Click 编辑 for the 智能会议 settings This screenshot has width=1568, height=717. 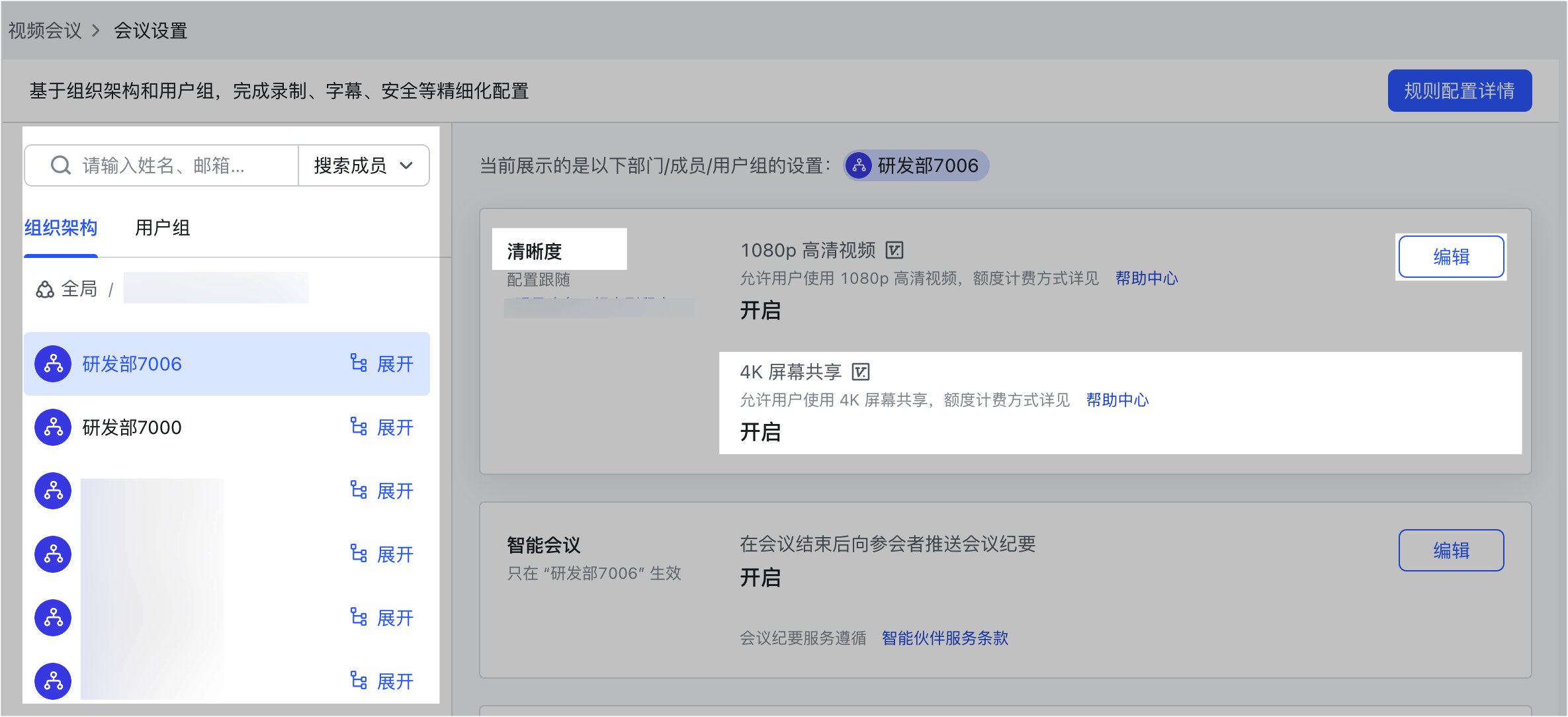[x=1450, y=550]
